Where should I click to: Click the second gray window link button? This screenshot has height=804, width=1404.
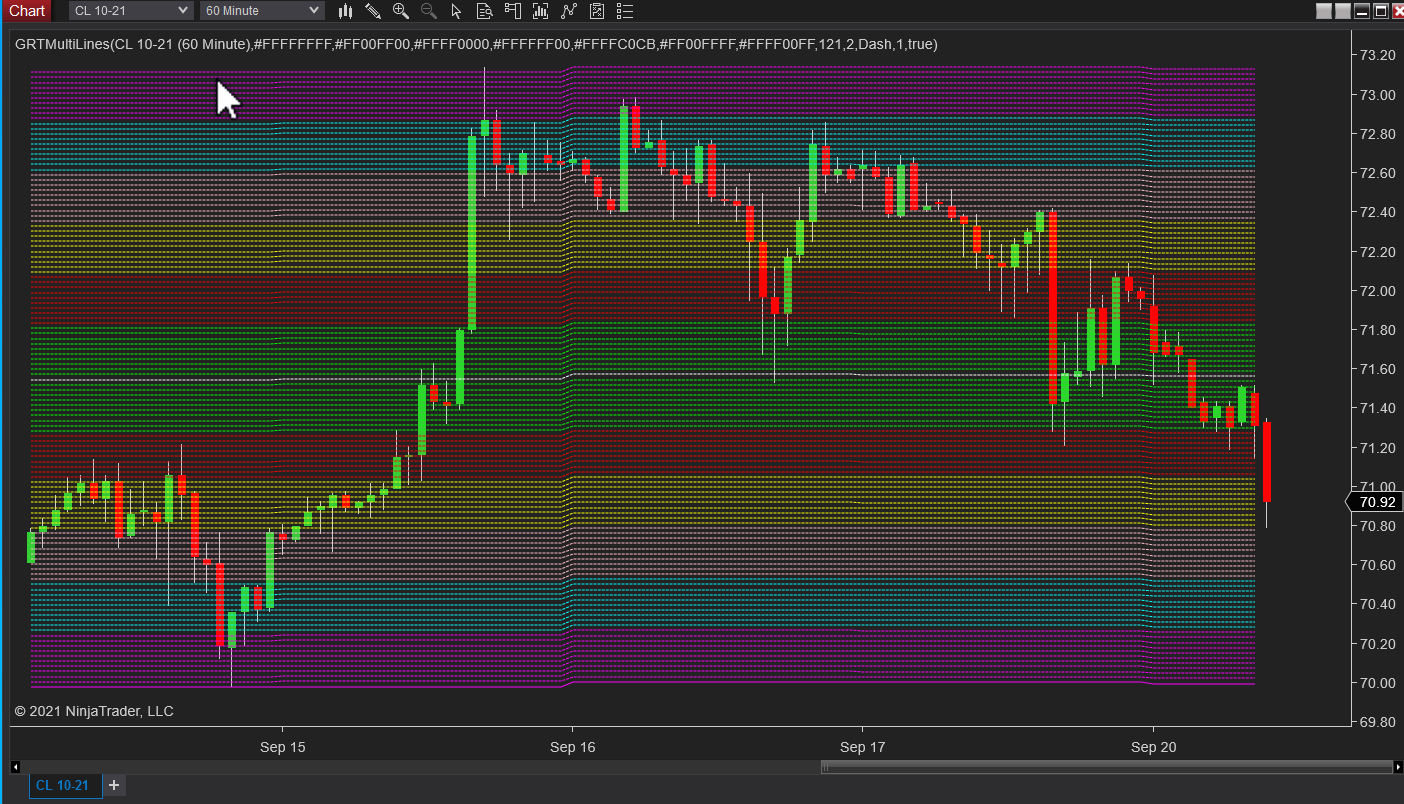(1343, 11)
